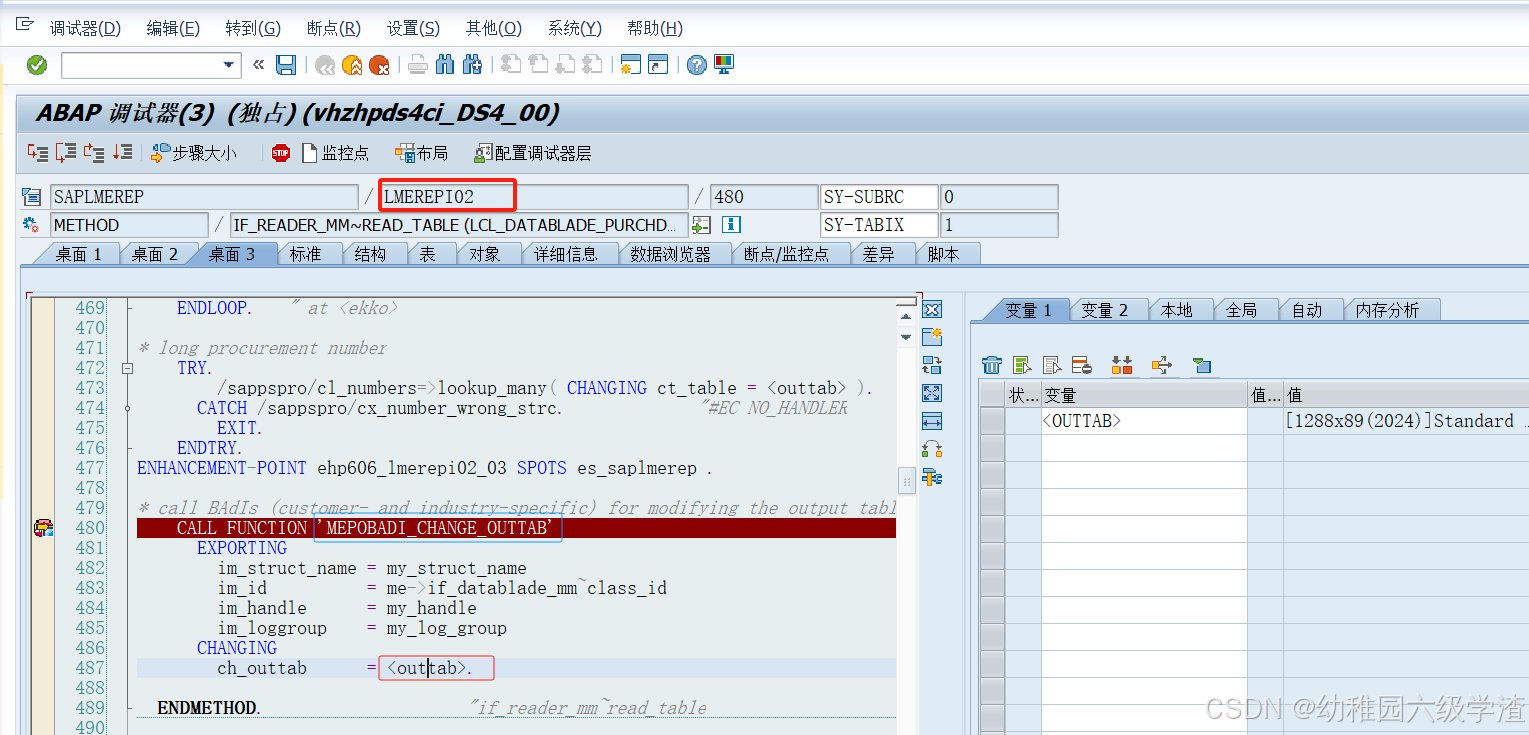Image resolution: width=1529 pixels, height=735 pixels.
Task: Click the Continue execution debugger icon
Action: pyautogui.click(x=122, y=153)
